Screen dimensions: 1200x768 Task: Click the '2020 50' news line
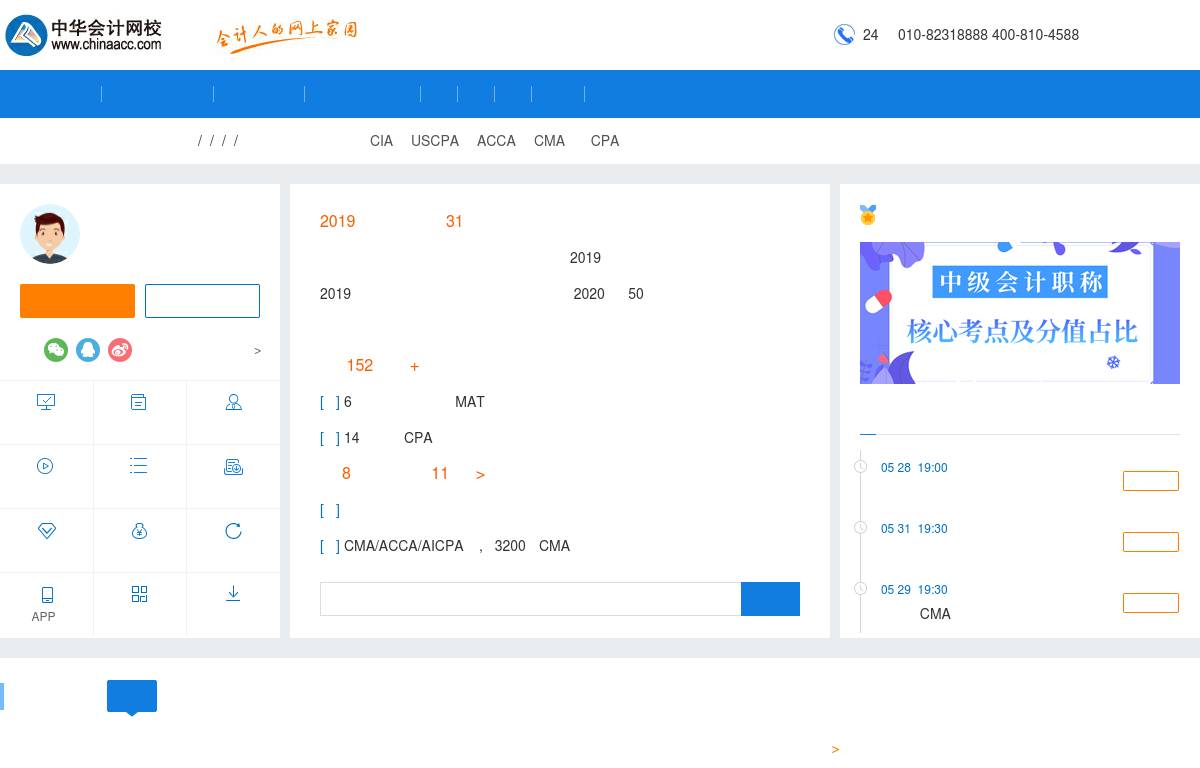point(608,294)
